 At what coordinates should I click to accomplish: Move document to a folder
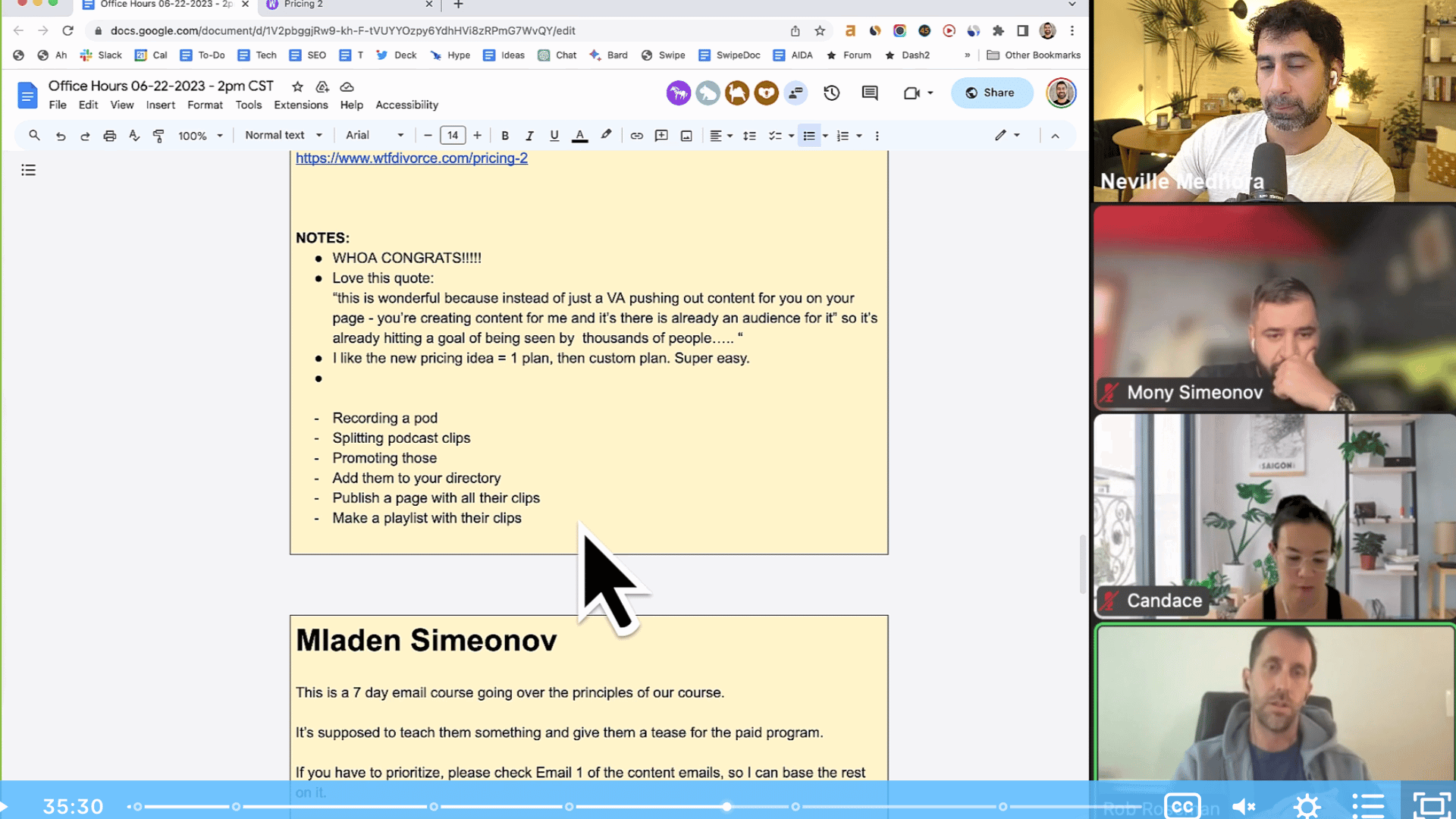tap(322, 86)
